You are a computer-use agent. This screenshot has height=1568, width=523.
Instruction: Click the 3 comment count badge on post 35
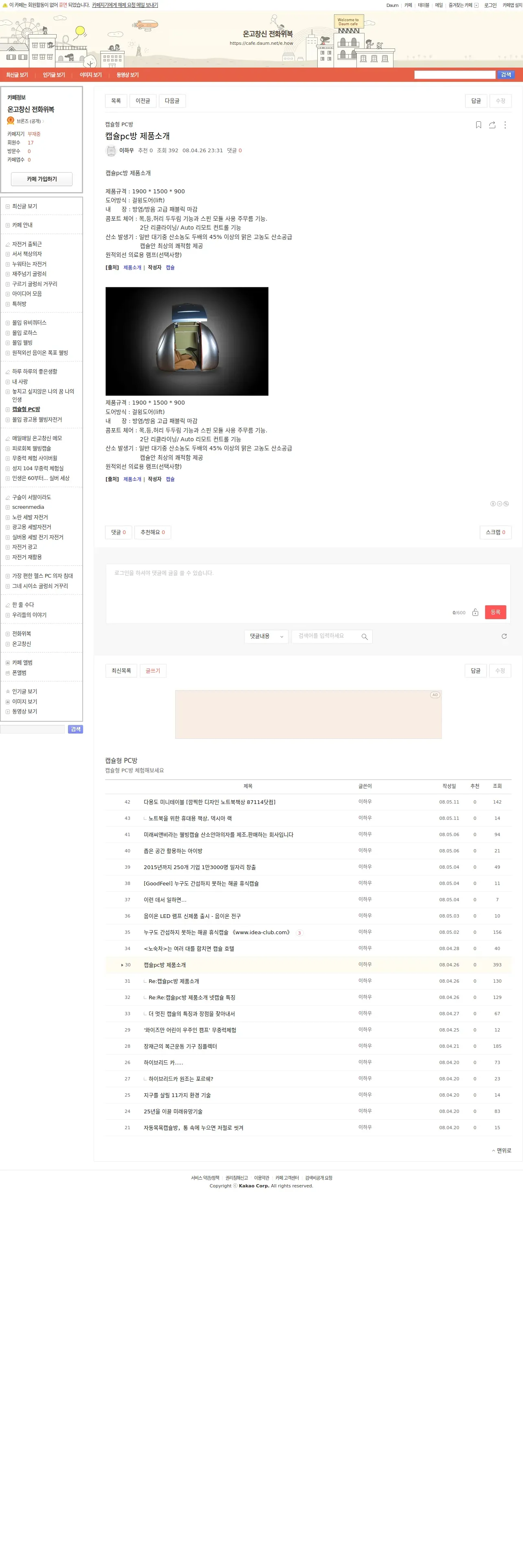(299, 933)
